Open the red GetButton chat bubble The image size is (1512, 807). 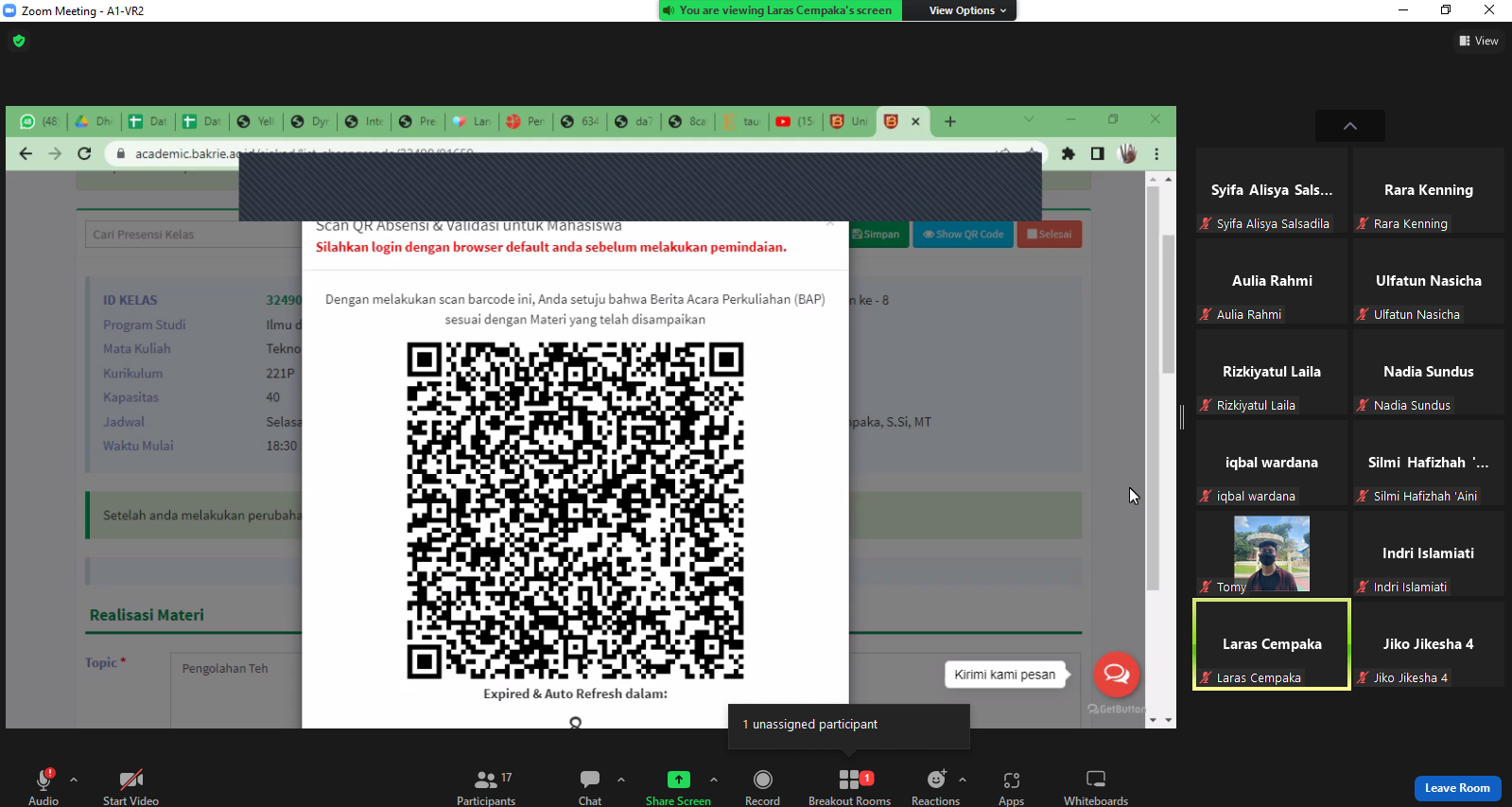1117,674
